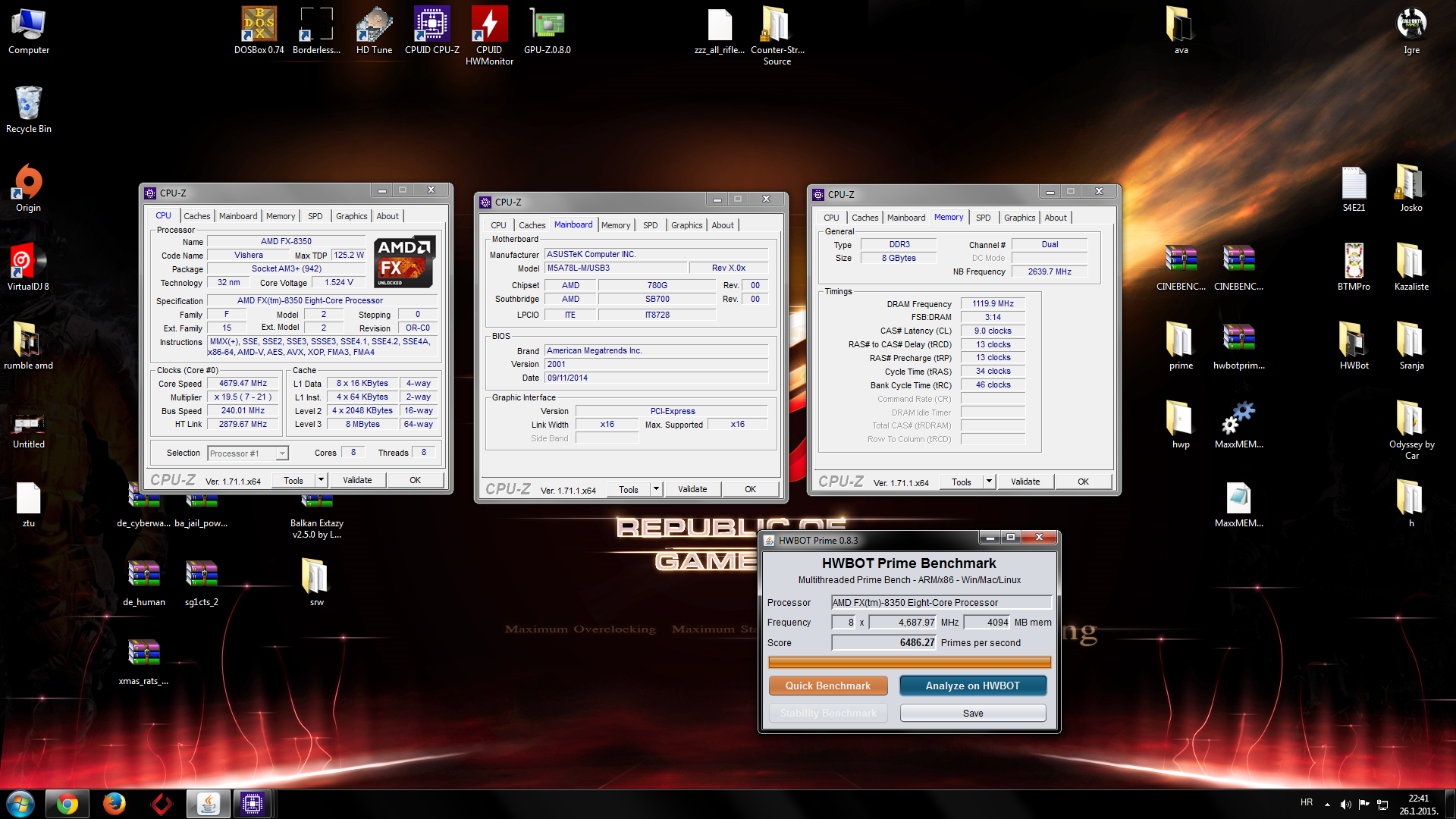Click the motherboard model M5A78L-M/USB3
1456x819 pixels.
pyautogui.click(x=616, y=268)
